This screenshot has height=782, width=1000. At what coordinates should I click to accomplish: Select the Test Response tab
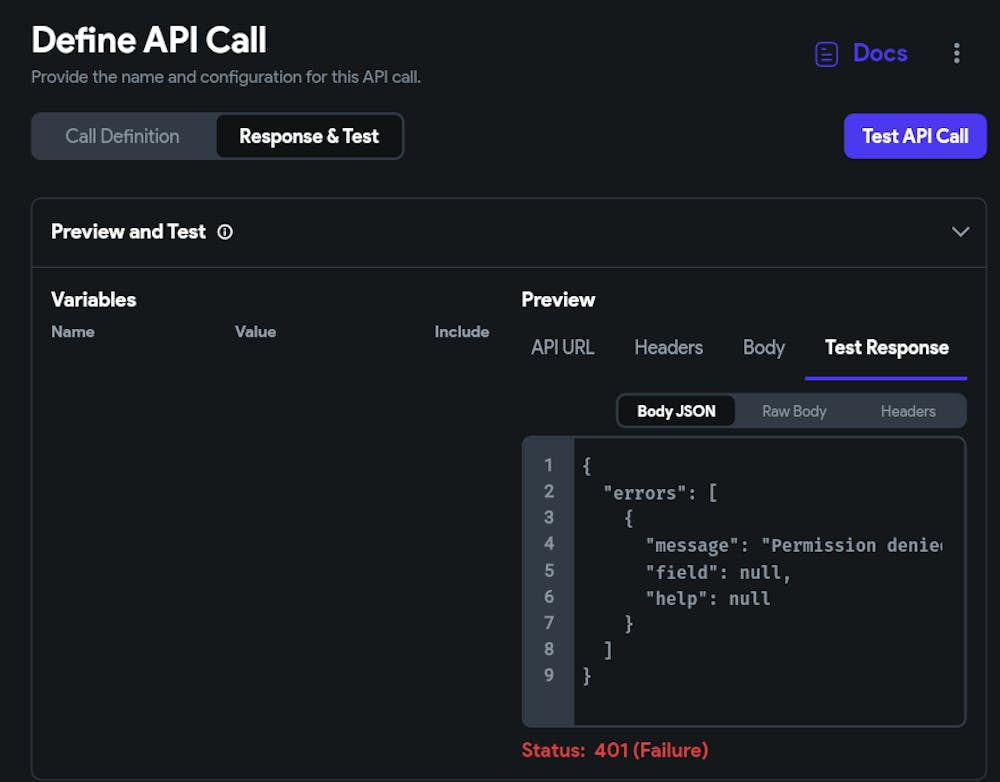(x=886, y=348)
